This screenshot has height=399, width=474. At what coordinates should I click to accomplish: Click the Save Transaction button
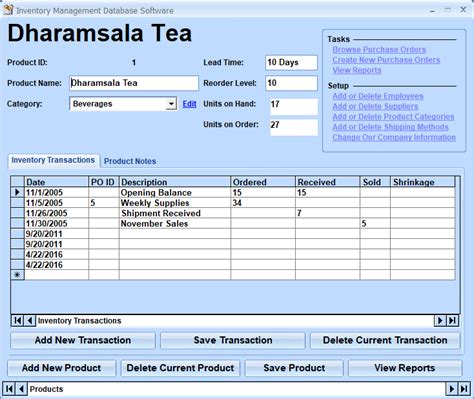(x=233, y=340)
